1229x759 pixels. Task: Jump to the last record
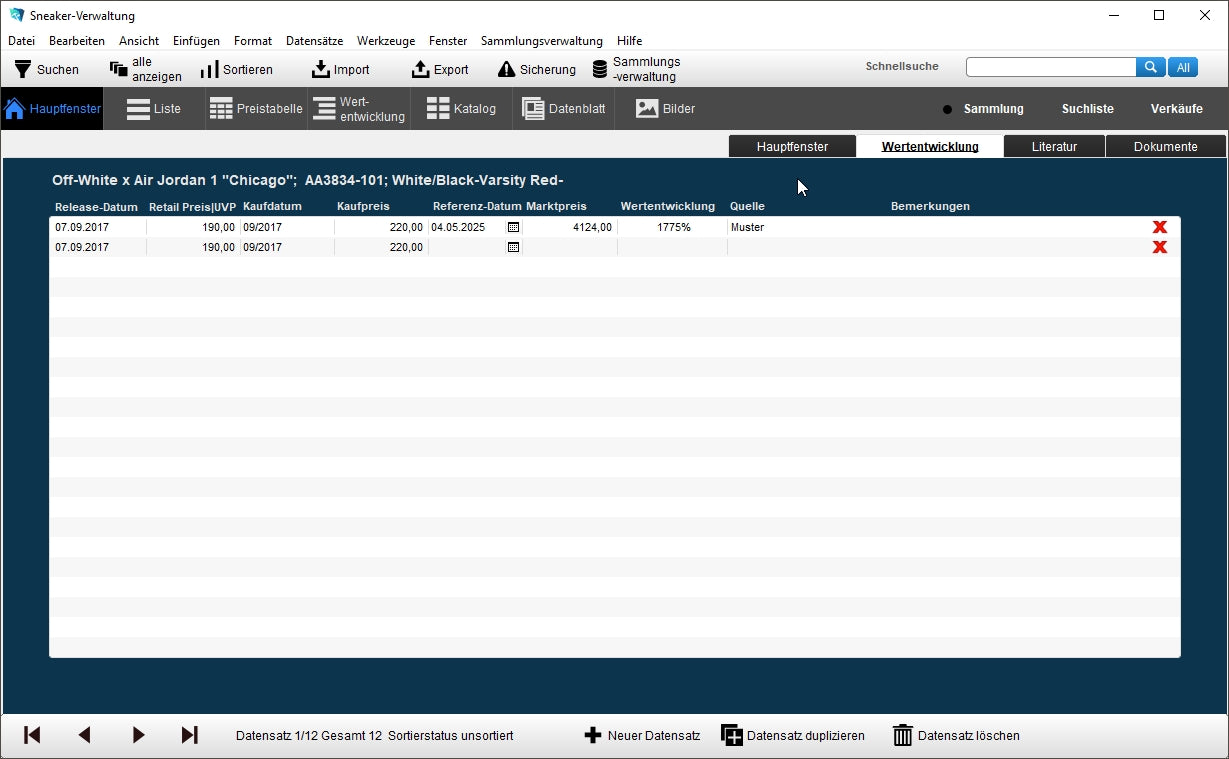(189, 736)
